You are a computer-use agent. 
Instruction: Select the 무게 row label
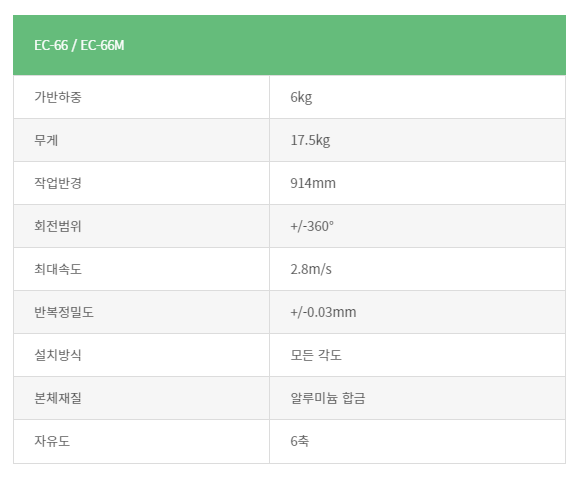(x=46, y=140)
